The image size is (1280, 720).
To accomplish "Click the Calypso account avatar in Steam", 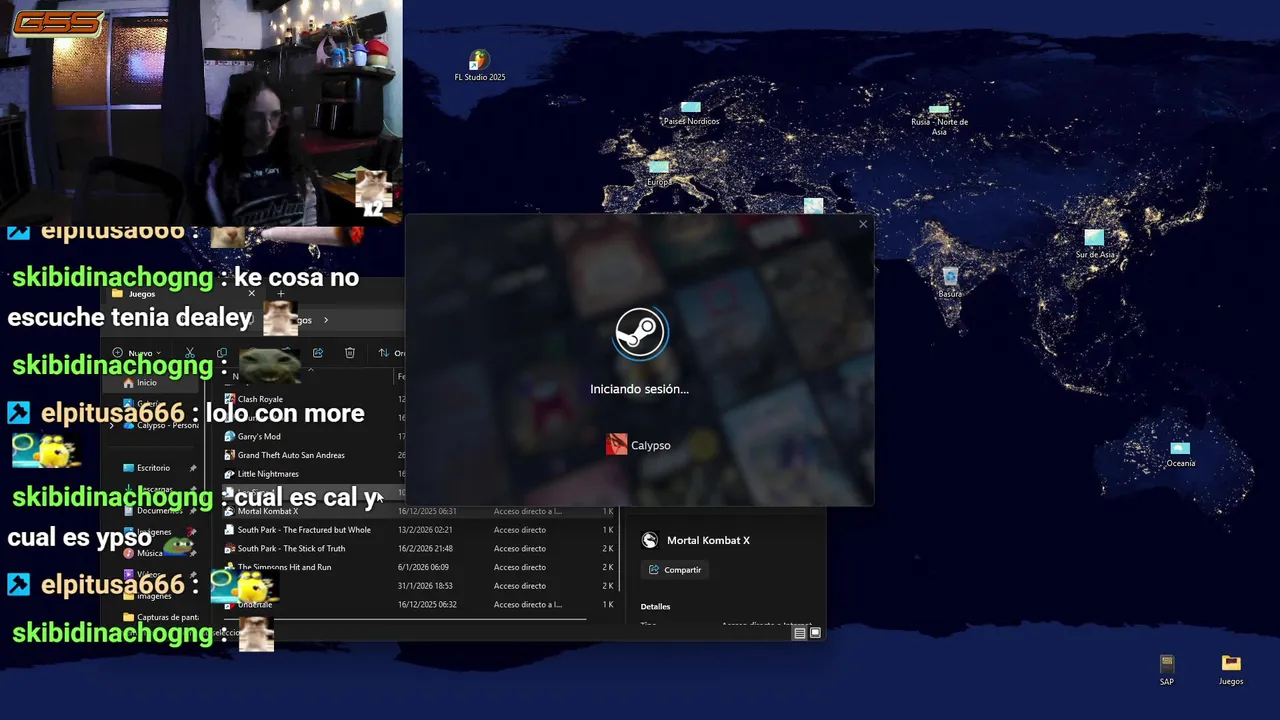I will tap(616, 445).
